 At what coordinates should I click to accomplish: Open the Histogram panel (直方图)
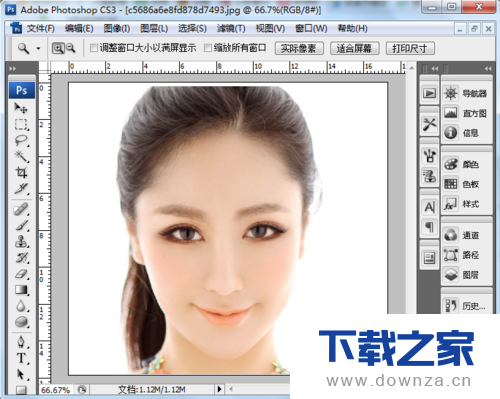click(466, 113)
